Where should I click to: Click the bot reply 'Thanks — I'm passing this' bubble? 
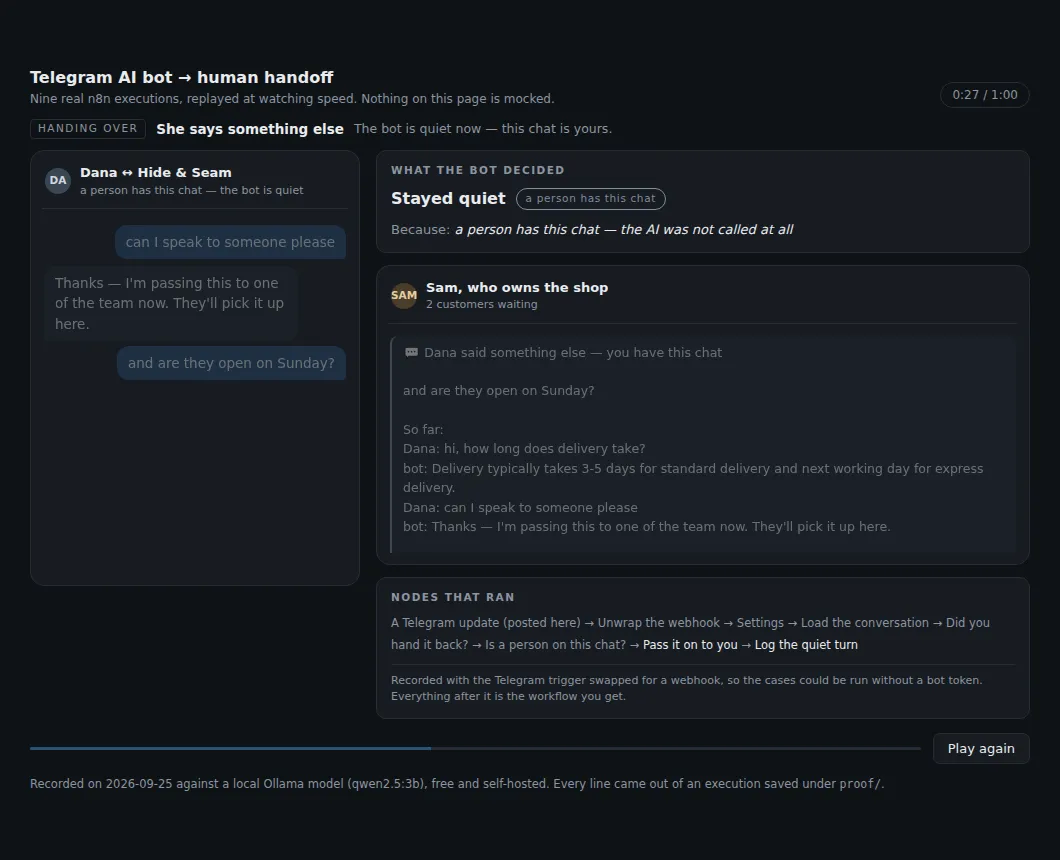tap(171, 303)
